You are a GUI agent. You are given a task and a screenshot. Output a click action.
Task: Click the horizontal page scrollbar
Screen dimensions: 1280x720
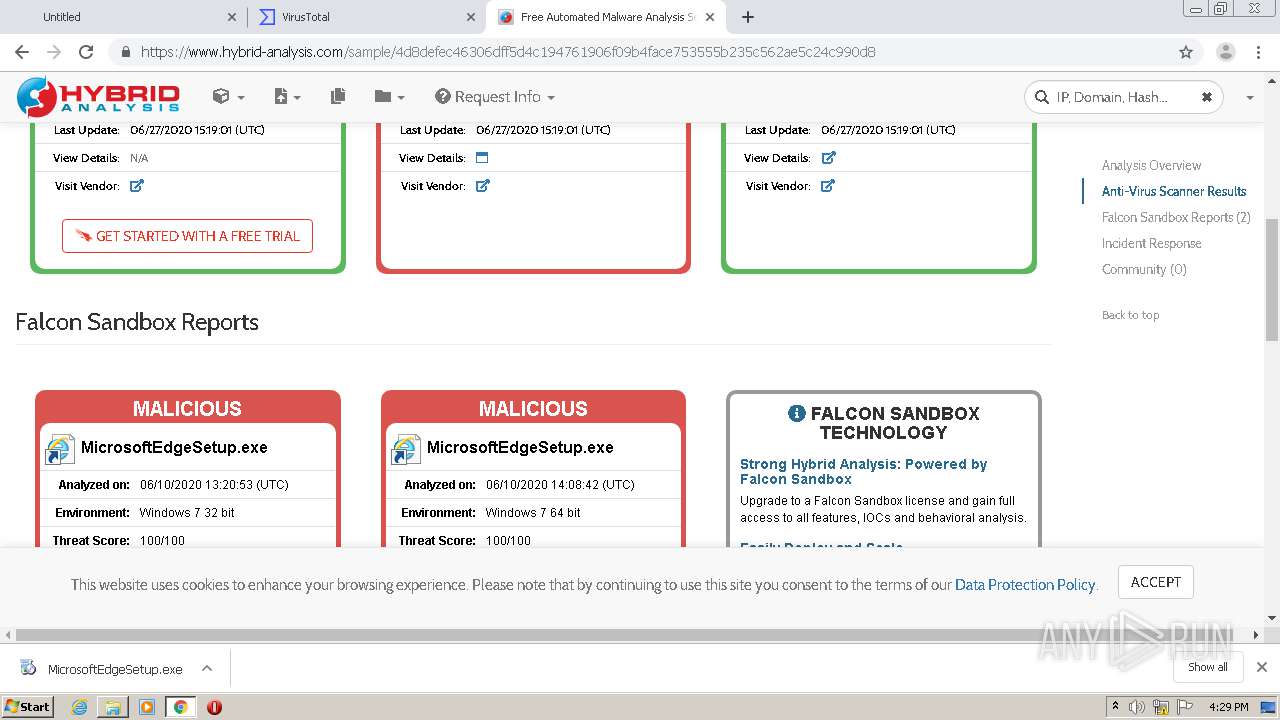pos(628,635)
